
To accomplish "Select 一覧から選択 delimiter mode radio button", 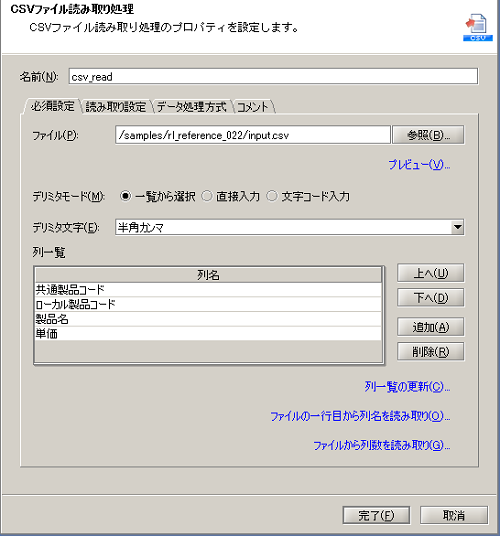I will [x=125, y=196].
